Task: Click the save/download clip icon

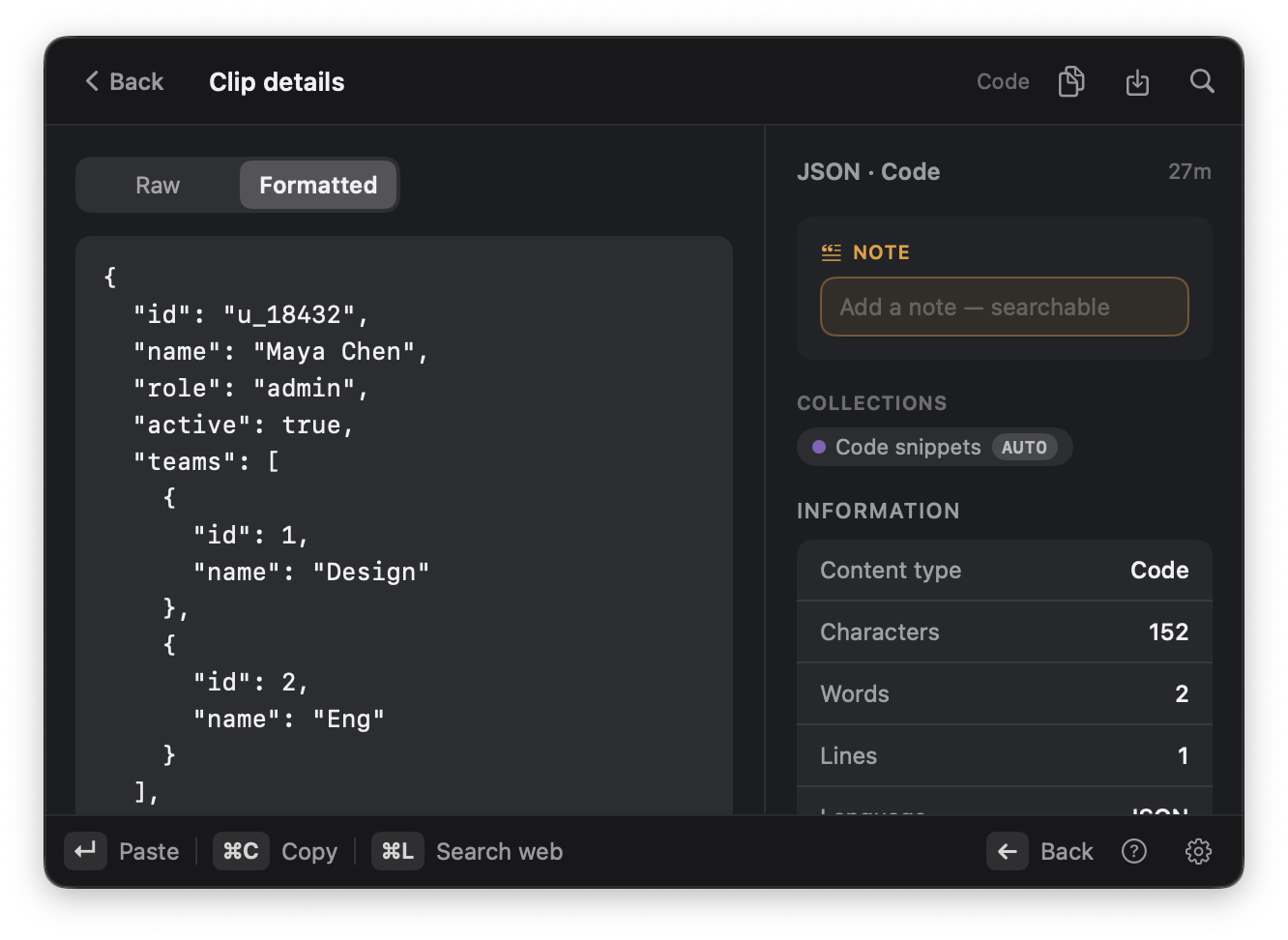Action: (1137, 82)
